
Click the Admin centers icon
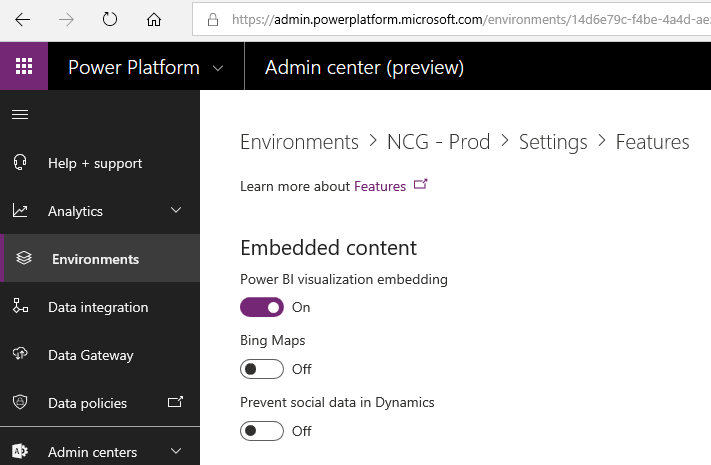[20, 452]
